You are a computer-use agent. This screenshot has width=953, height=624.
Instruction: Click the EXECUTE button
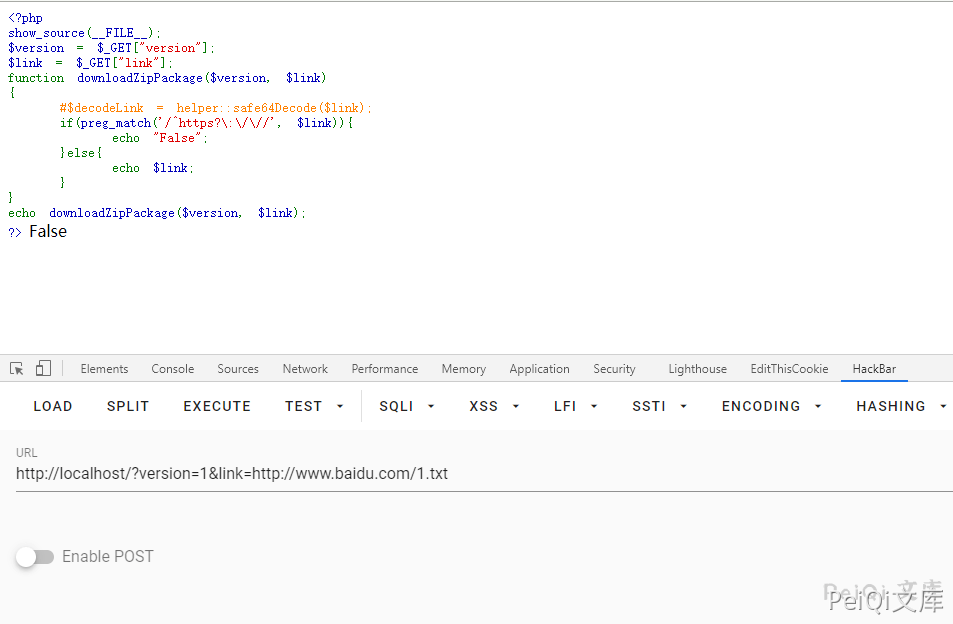[x=217, y=407]
